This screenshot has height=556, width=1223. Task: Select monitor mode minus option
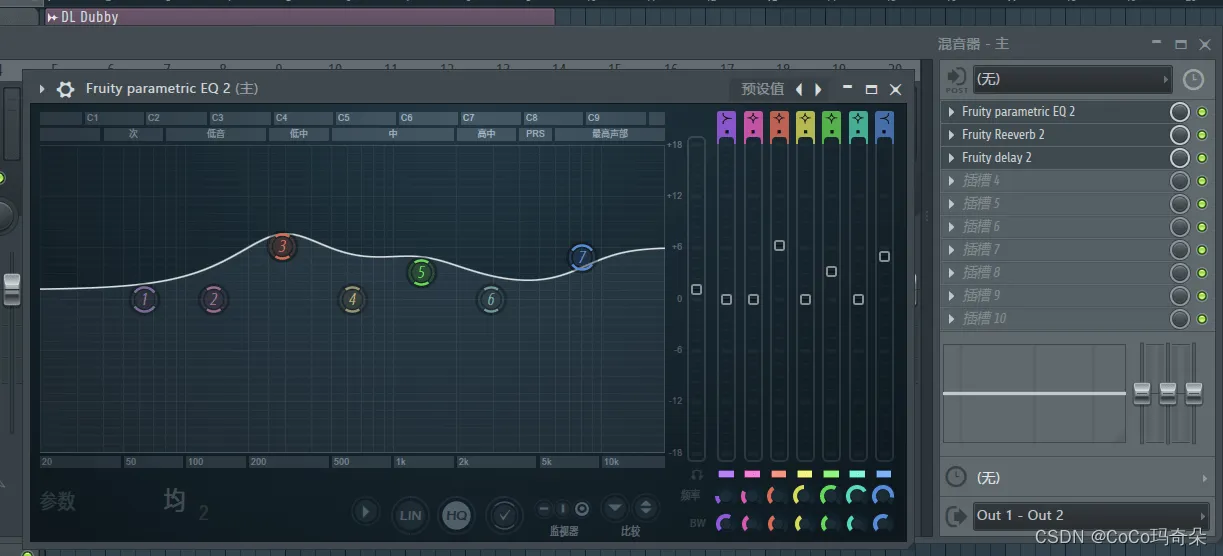(x=544, y=509)
